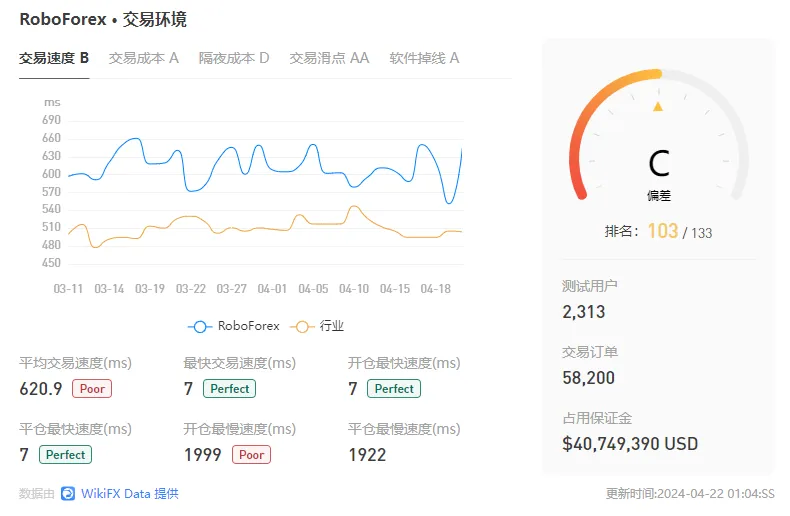Click the 测试用户 value 2,313

coord(583,312)
